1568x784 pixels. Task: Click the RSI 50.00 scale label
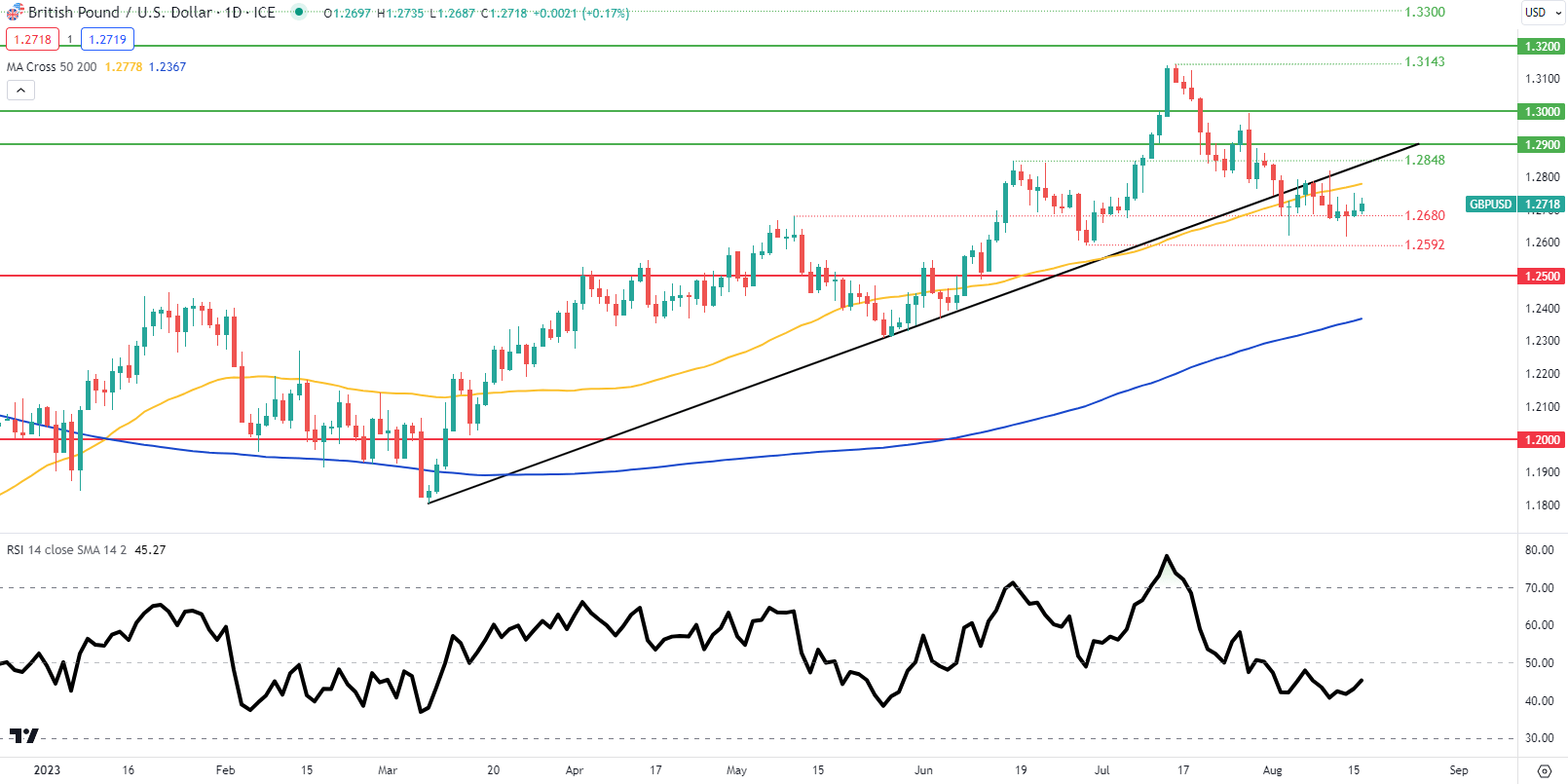(1540, 663)
